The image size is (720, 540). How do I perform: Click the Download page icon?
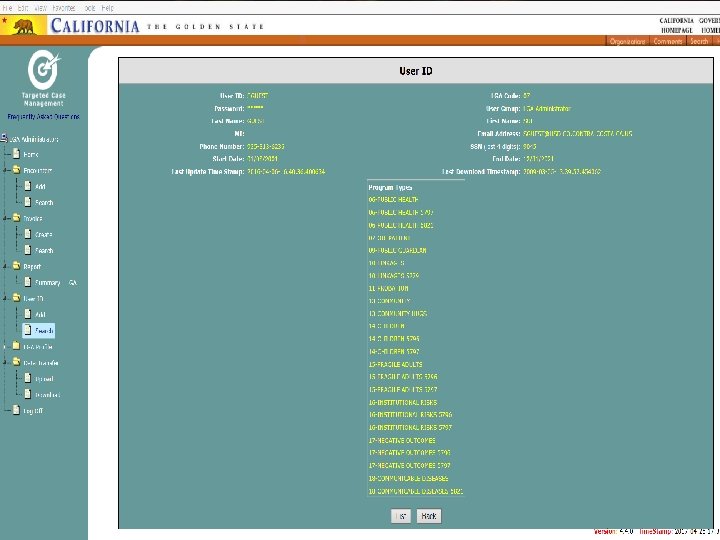(28, 394)
